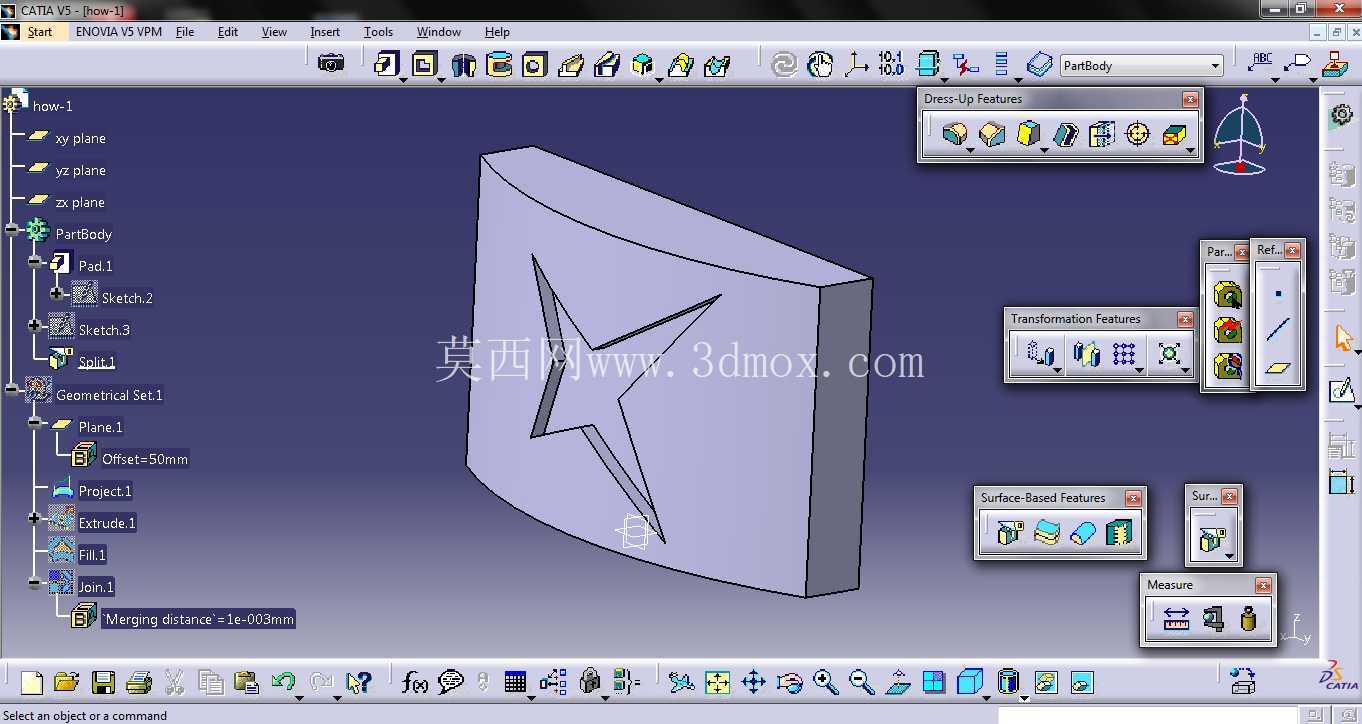Click Measure Between icon in Measure toolbar
The image size is (1362, 724).
pos(1176,619)
